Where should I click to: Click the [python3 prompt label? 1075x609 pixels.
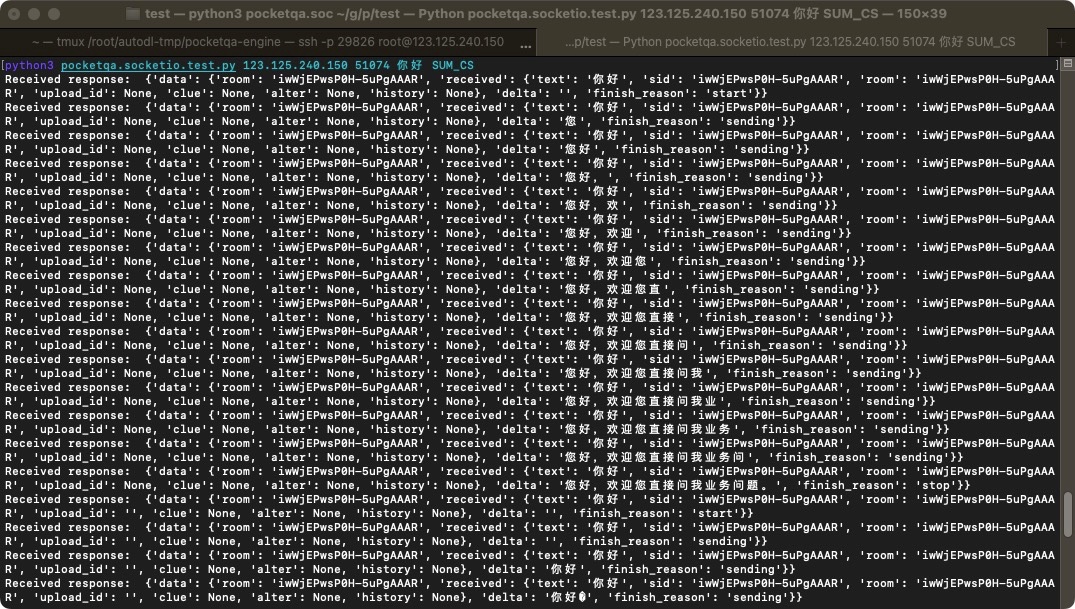(x=28, y=66)
